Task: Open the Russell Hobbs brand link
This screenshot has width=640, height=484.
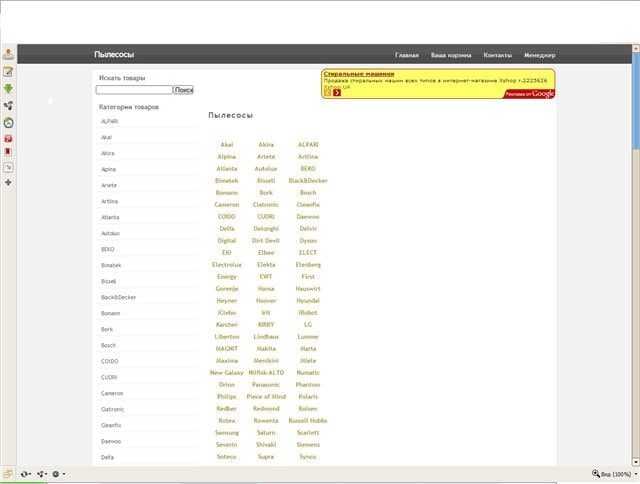Action: (308, 421)
